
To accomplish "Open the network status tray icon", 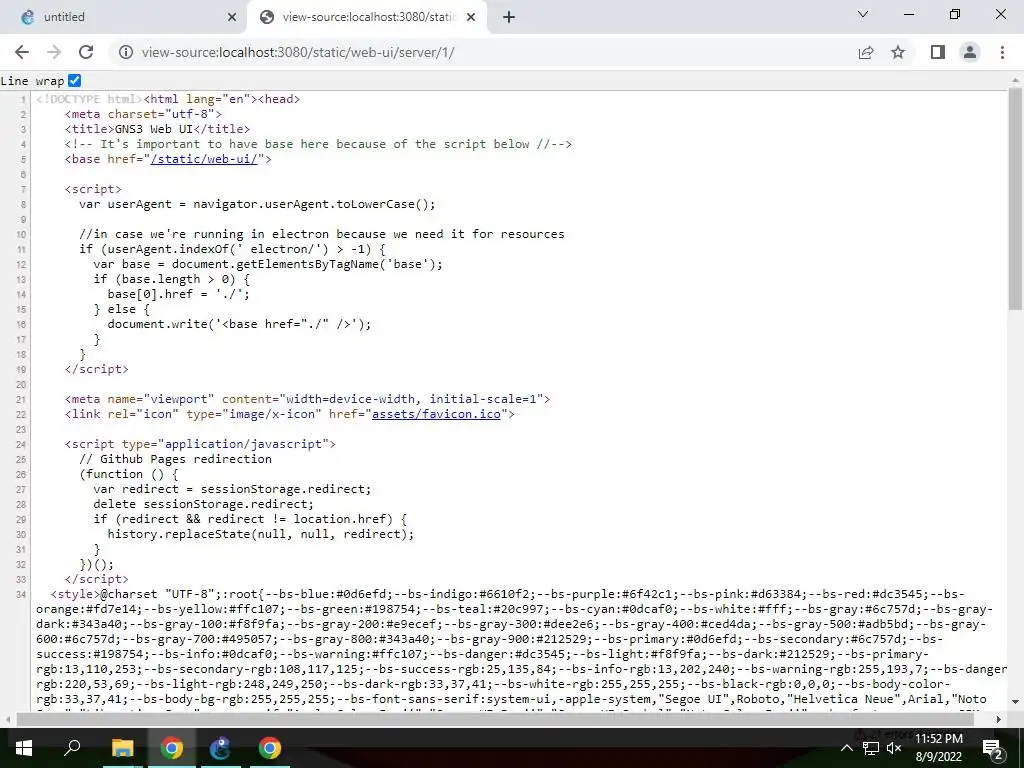I will click(x=871, y=748).
